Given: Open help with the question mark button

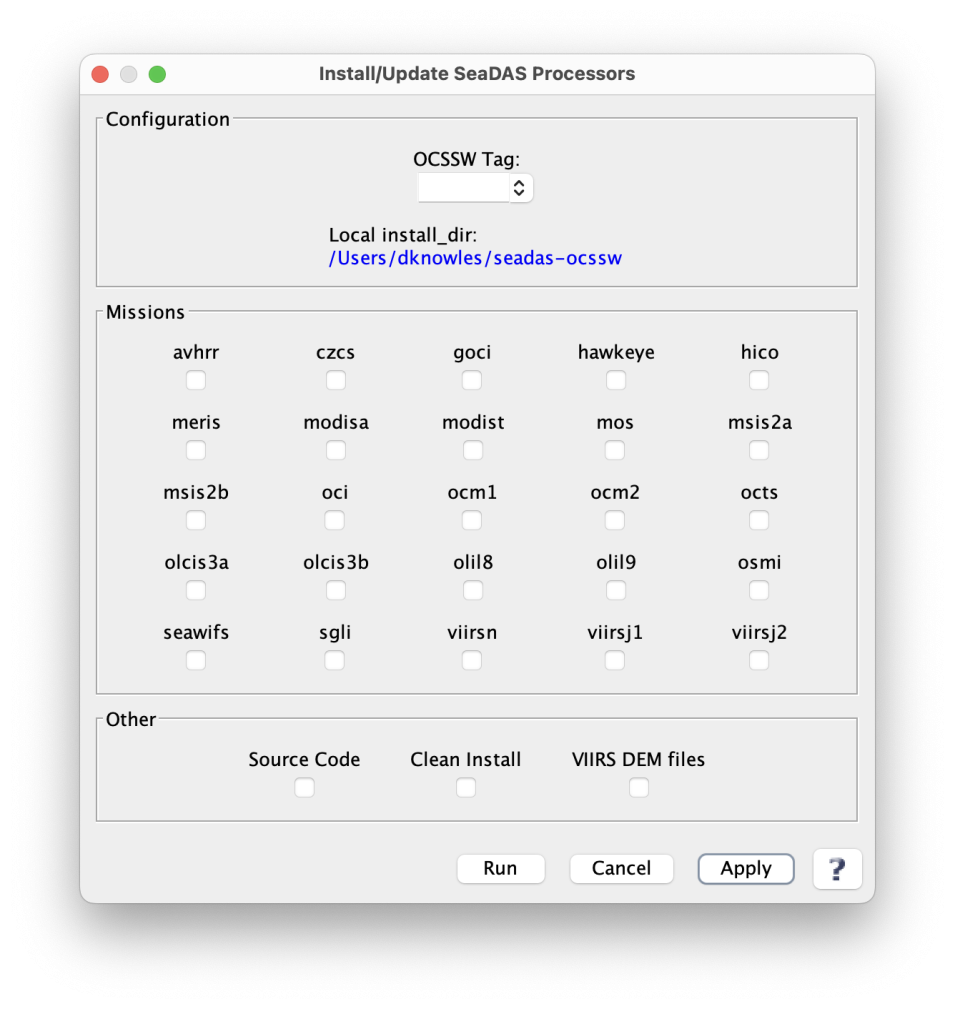Looking at the screenshot, I should click(837, 868).
